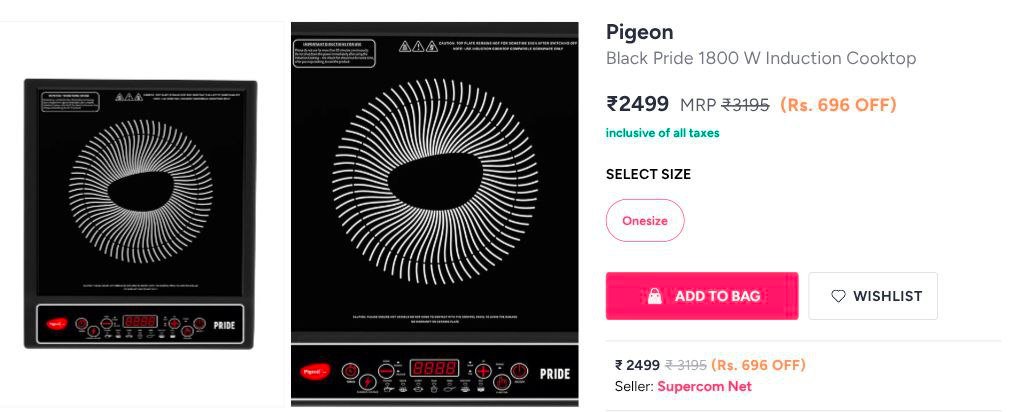Image resolution: width=1020 pixels, height=412 pixels.
Task: Click the Black Pride 1800 W product title
Action: 761,58
